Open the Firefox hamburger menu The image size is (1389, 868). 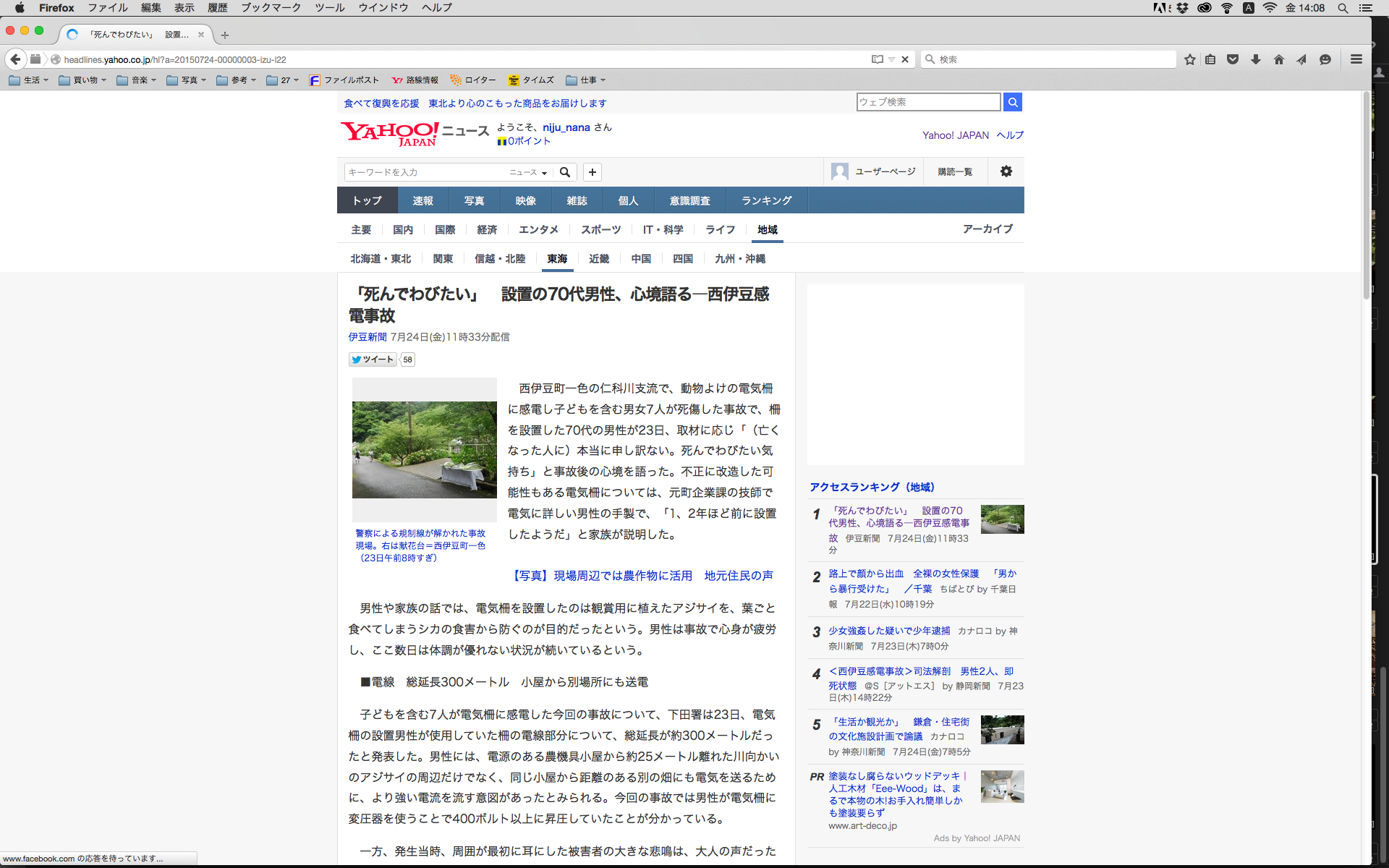click(x=1356, y=59)
